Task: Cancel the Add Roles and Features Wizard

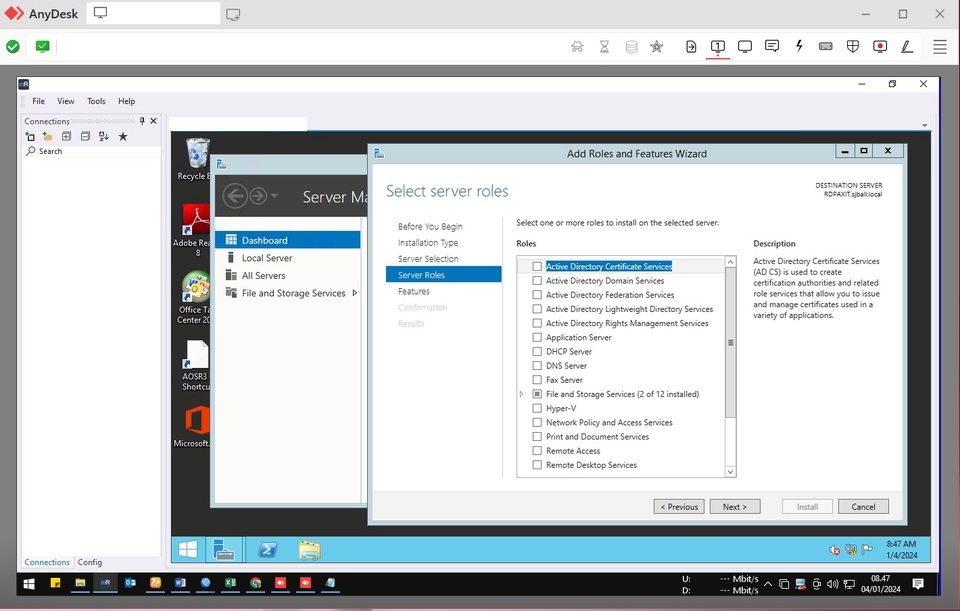Action: (x=863, y=506)
